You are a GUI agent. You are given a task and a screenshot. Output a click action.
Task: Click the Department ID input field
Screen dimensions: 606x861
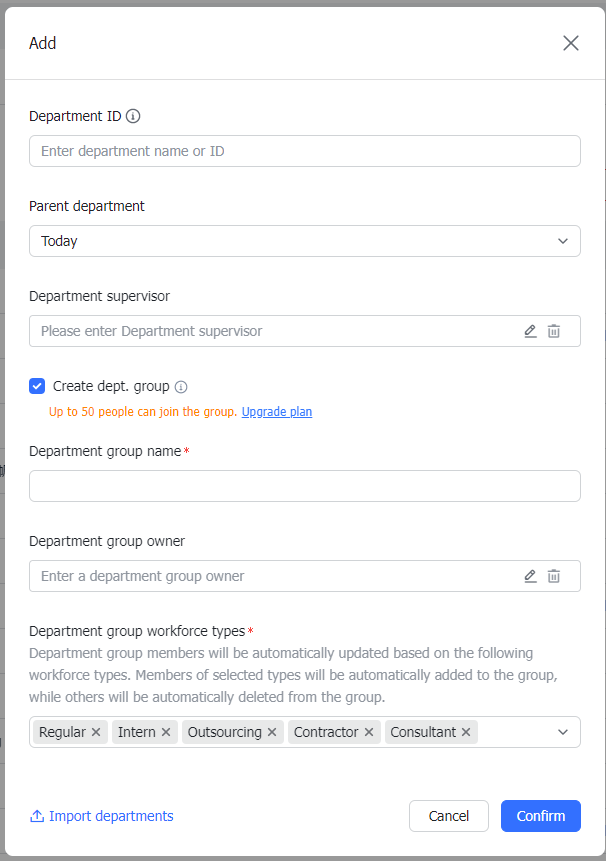click(x=305, y=150)
